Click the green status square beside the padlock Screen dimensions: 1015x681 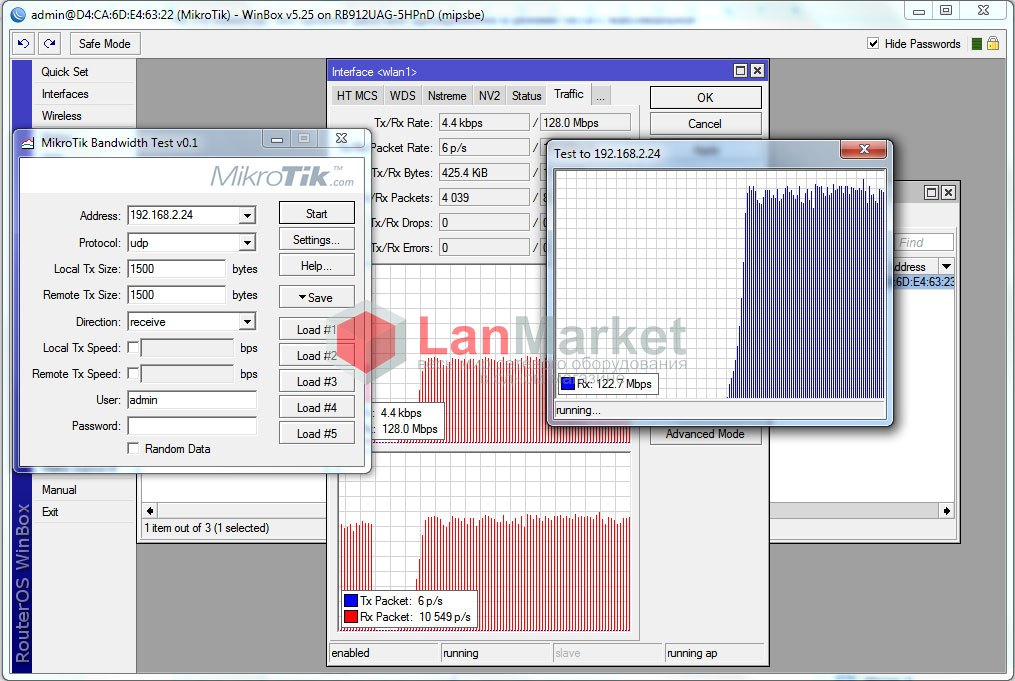tap(977, 44)
